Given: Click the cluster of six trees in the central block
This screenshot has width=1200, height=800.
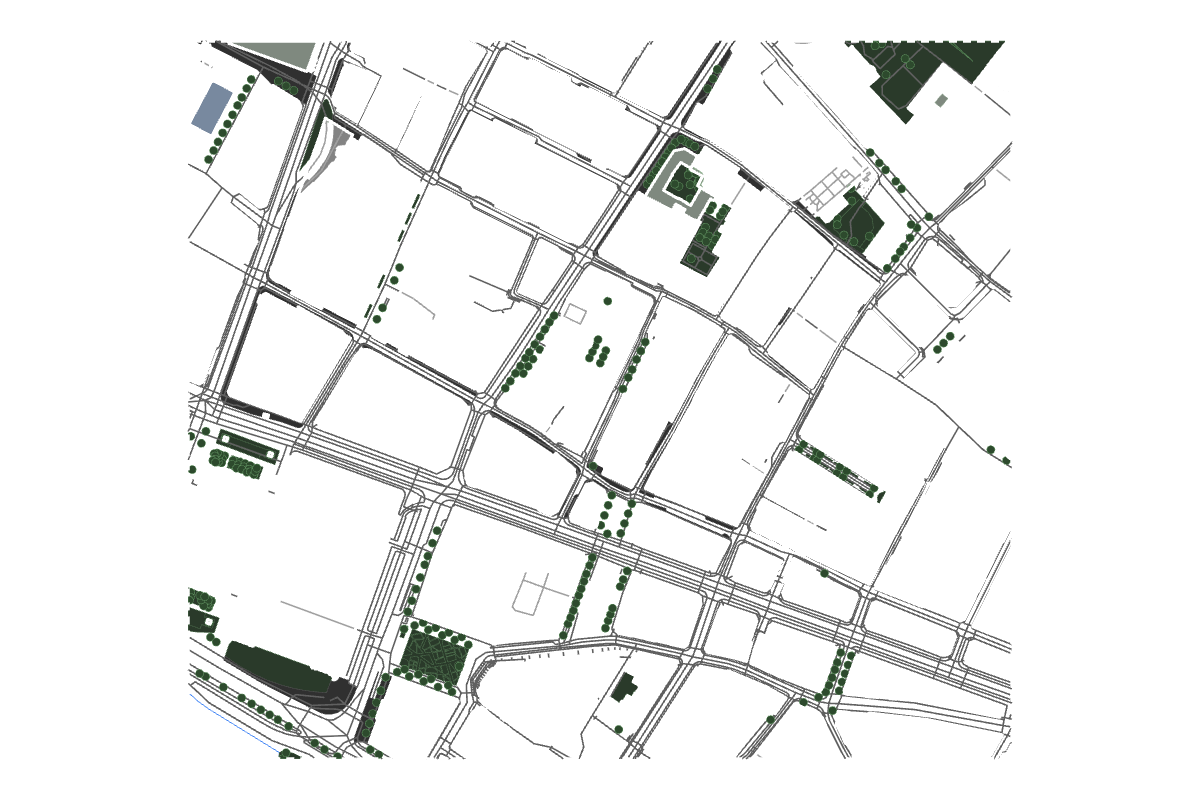Looking at the screenshot, I should coord(598,352).
